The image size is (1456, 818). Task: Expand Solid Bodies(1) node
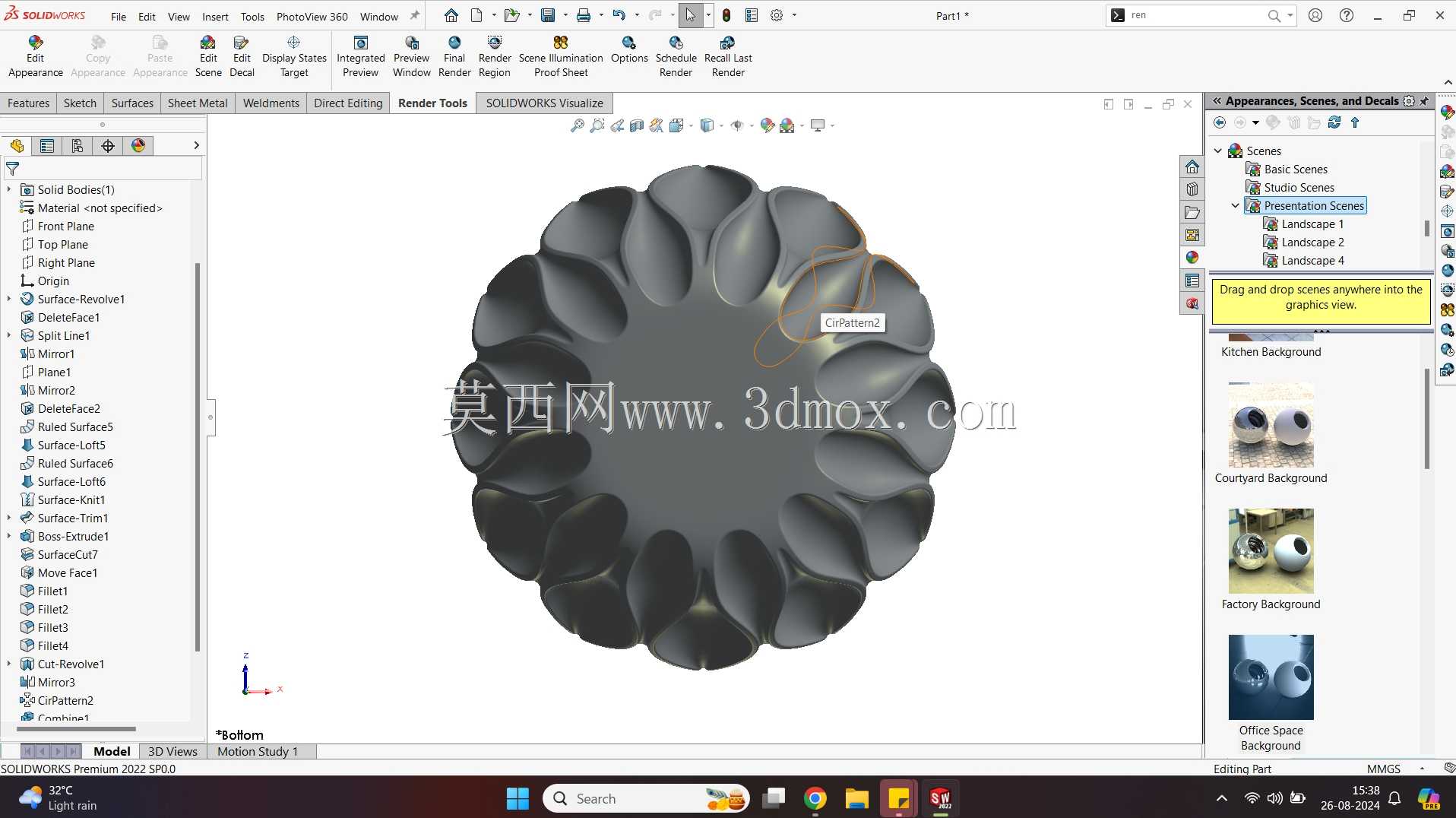[9, 189]
